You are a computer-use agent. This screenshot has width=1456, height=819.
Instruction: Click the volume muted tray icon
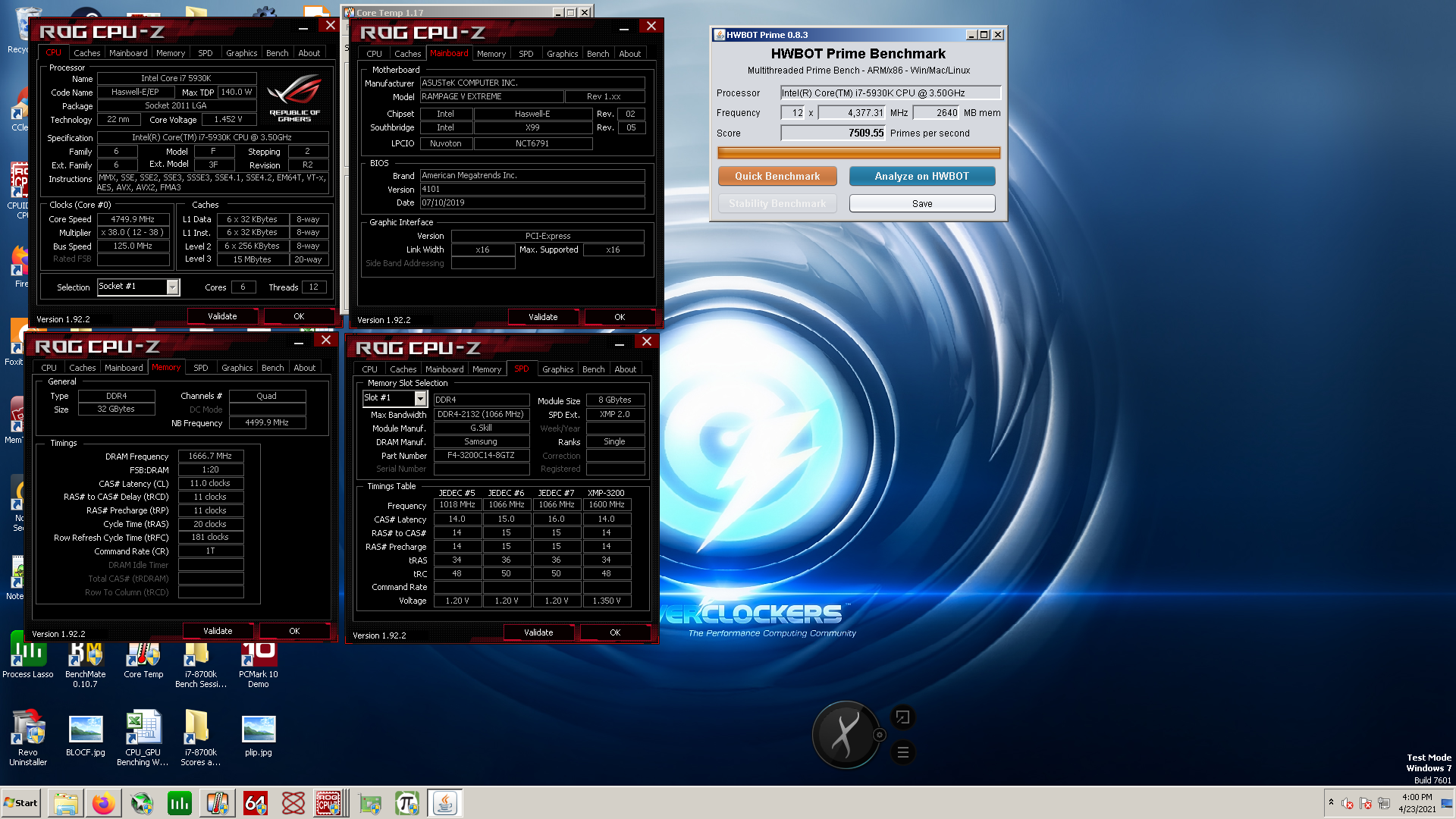click(1348, 803)
